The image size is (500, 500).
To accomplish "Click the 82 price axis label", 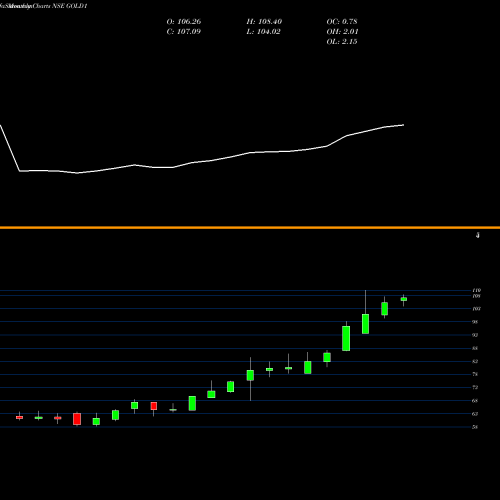I will [475, 361].
